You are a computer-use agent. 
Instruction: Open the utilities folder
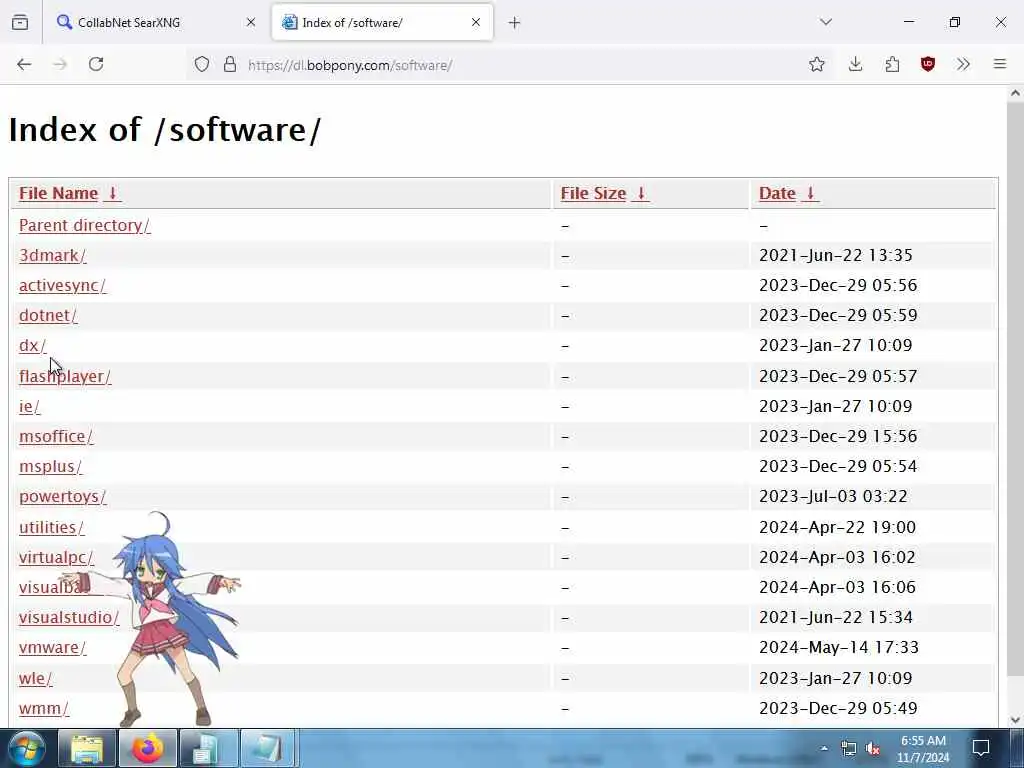(52, 527)
